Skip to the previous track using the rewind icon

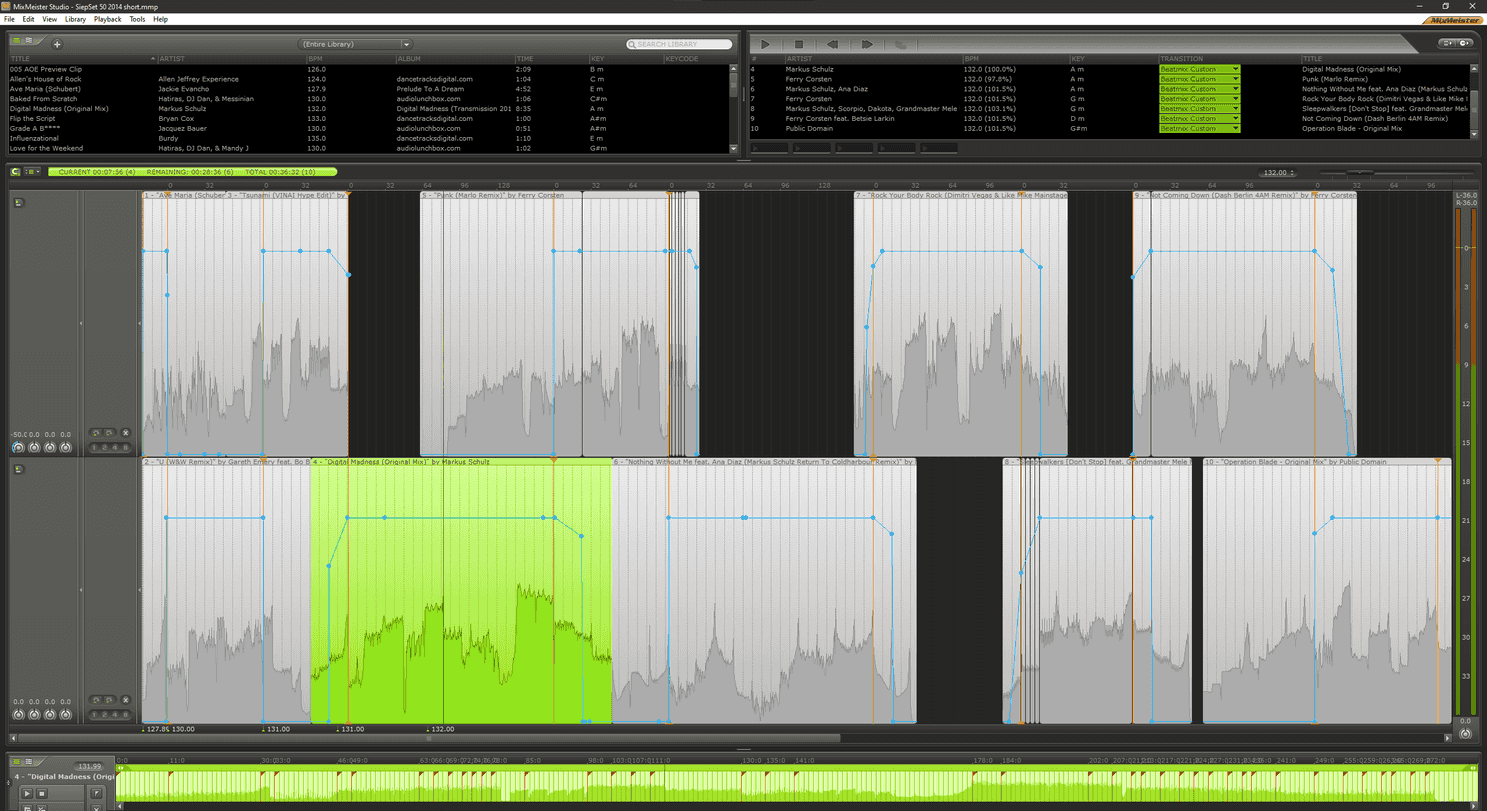832,44
